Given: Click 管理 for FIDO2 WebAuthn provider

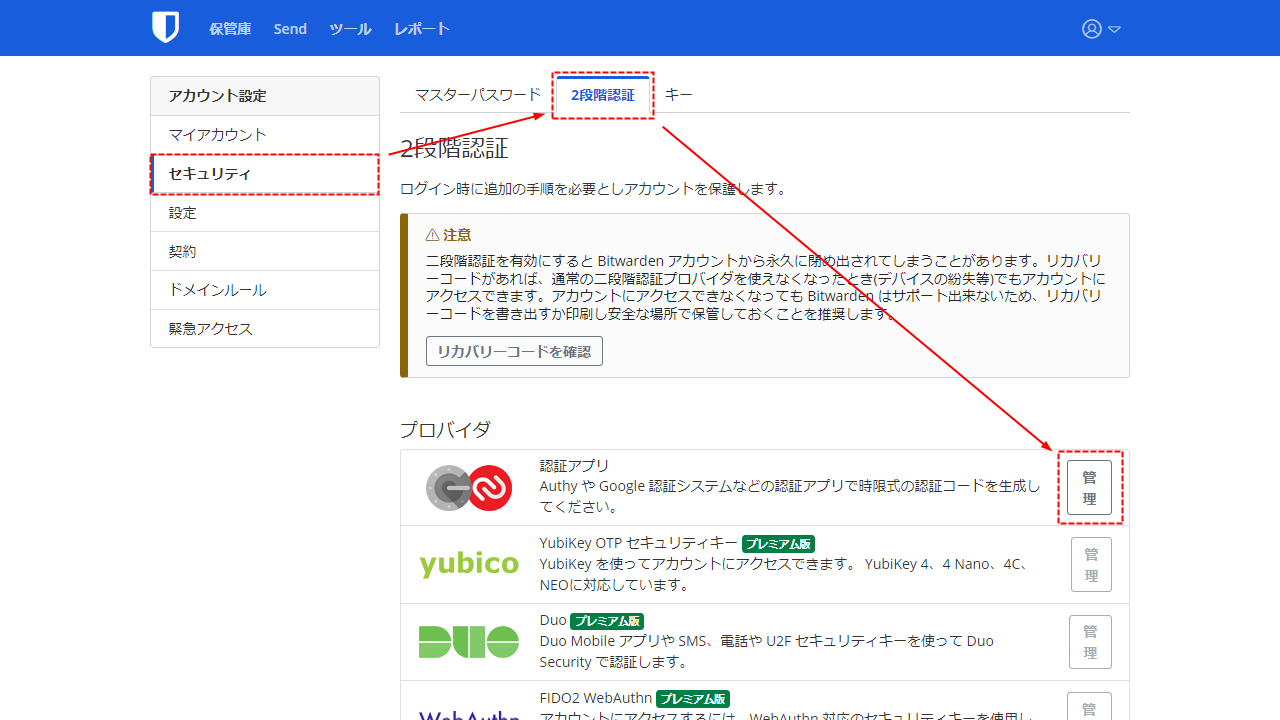Looking at the screenshot, I should click(1089, 706).
